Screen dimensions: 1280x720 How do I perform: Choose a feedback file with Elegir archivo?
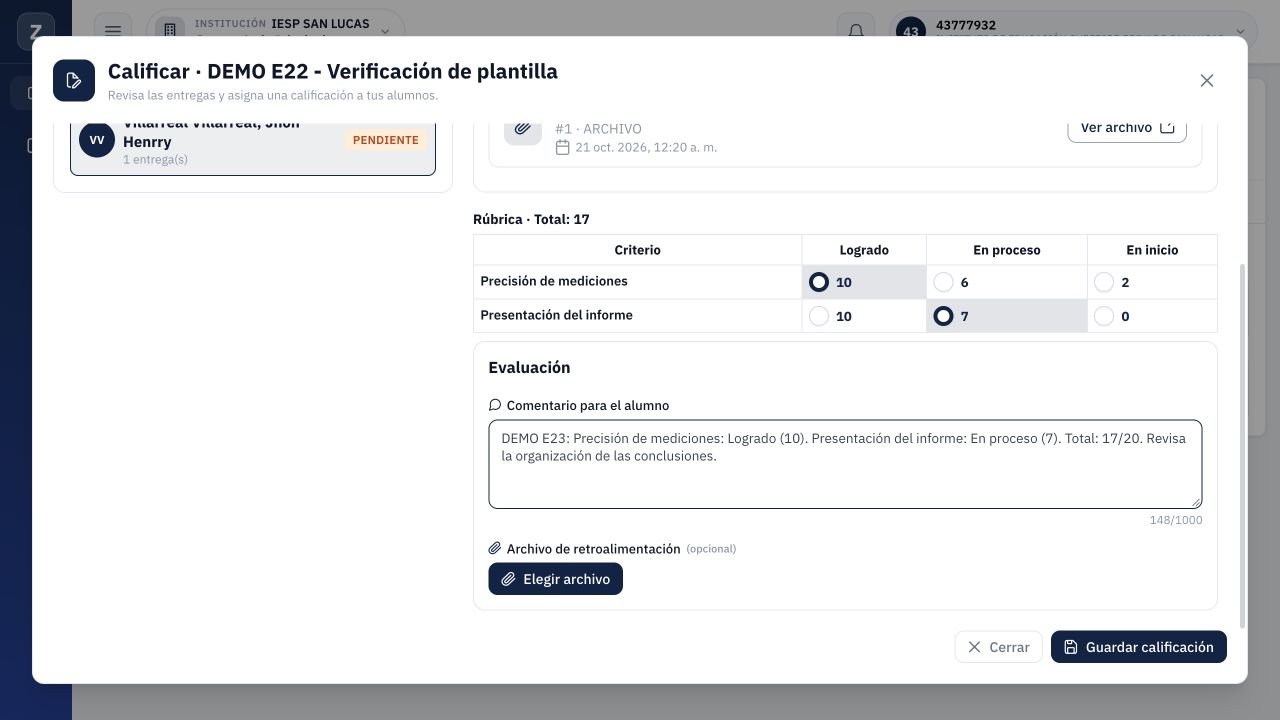pyautogui.click(x=555, y=579)
